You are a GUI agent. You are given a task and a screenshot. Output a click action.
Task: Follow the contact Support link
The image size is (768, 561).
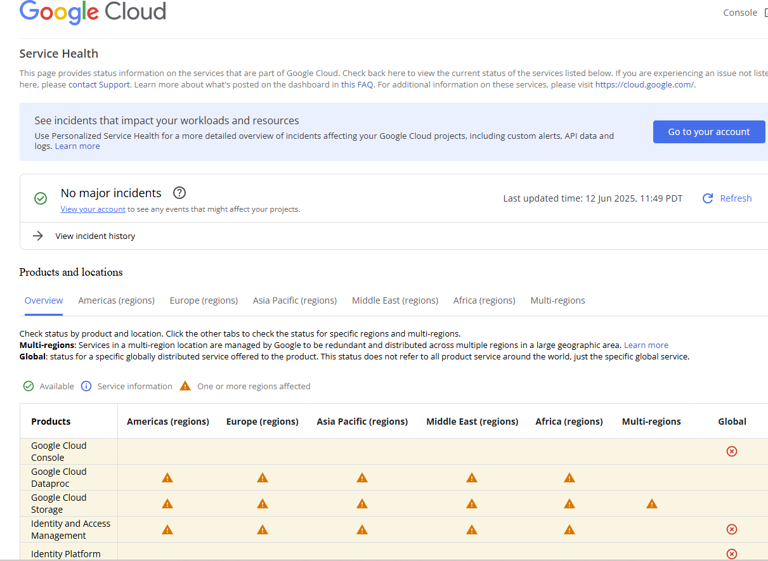tap(99, 85)
